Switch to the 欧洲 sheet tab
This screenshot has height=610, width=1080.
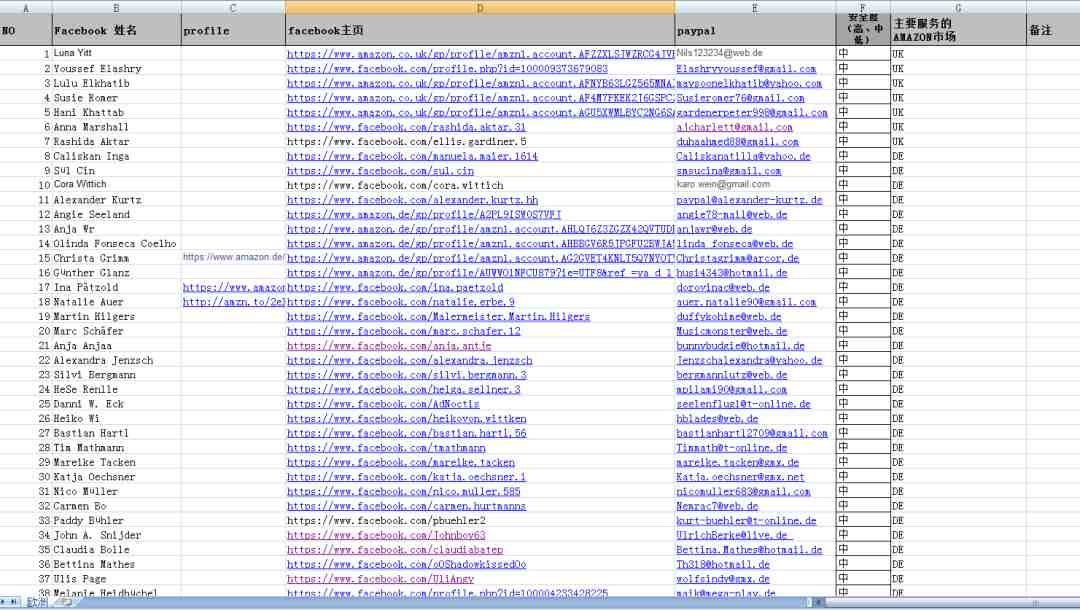pos(37,602)
